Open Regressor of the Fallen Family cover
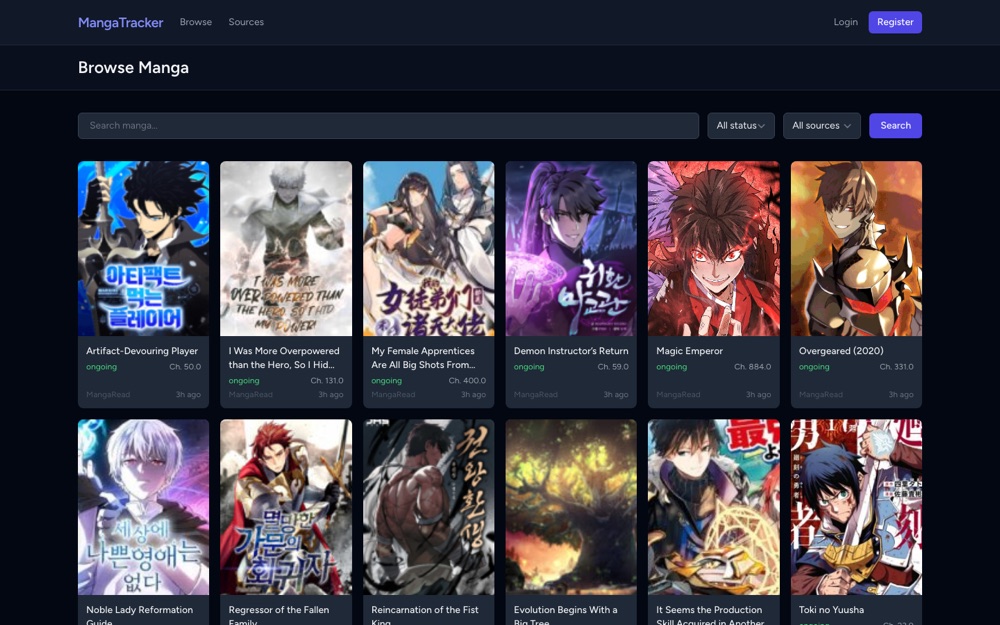Image resolution: width=1000 pixels, height=625 pixels. (x=286, y=507)
